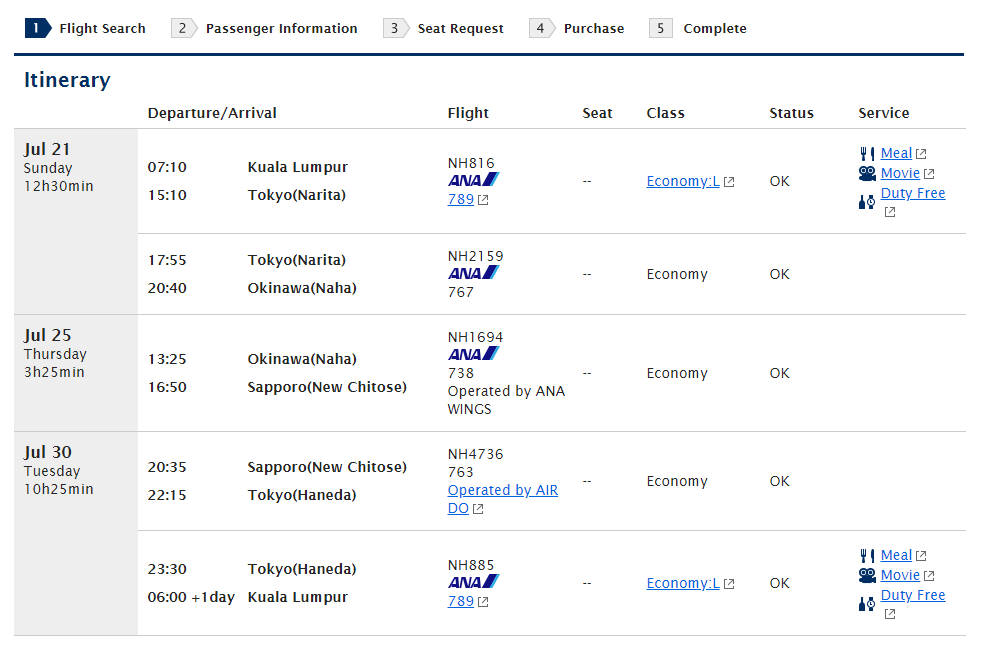Click the Meal fork-knife icon for NH885
The image size is (982, 647).
(x=867, y=556)
